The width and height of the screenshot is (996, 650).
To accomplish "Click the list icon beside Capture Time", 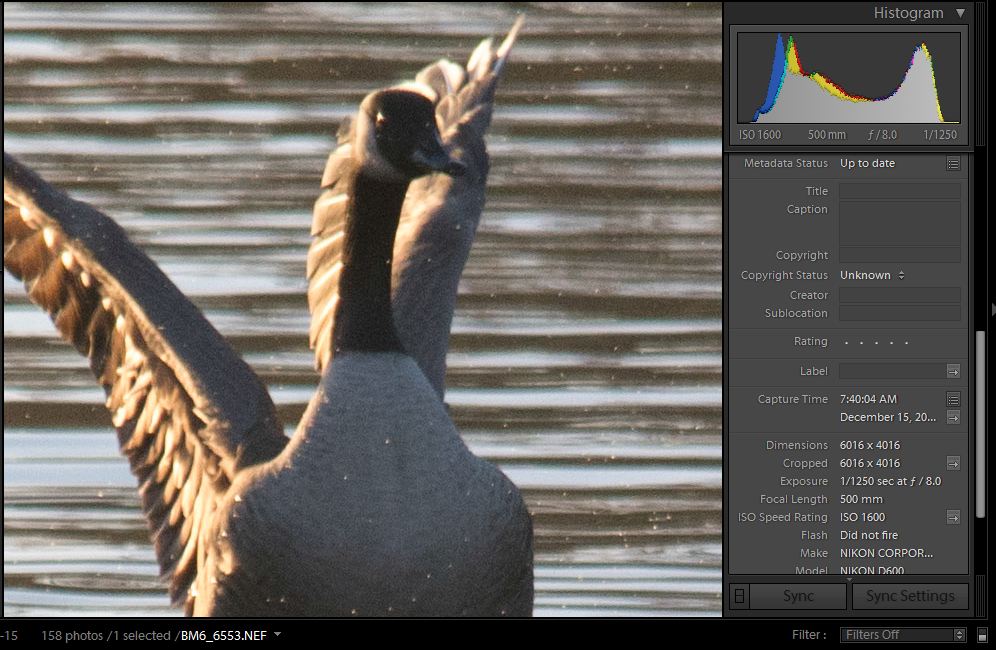I will point(953,399).
